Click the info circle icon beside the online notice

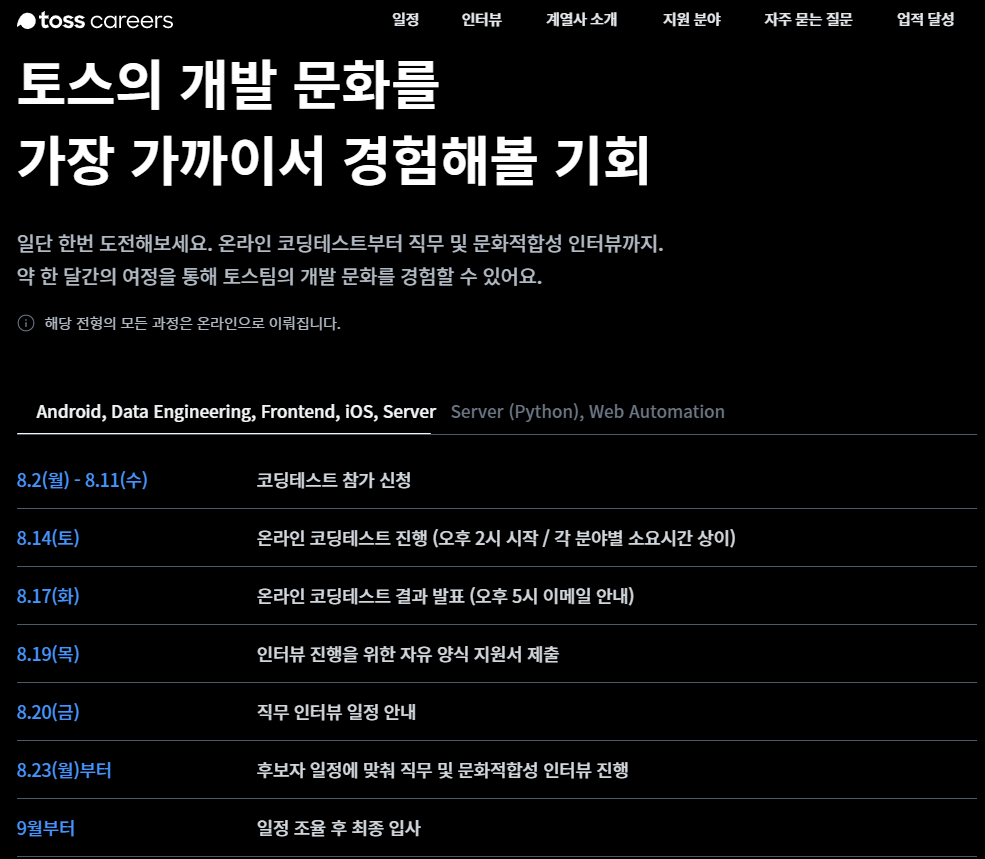pos(26,323)
